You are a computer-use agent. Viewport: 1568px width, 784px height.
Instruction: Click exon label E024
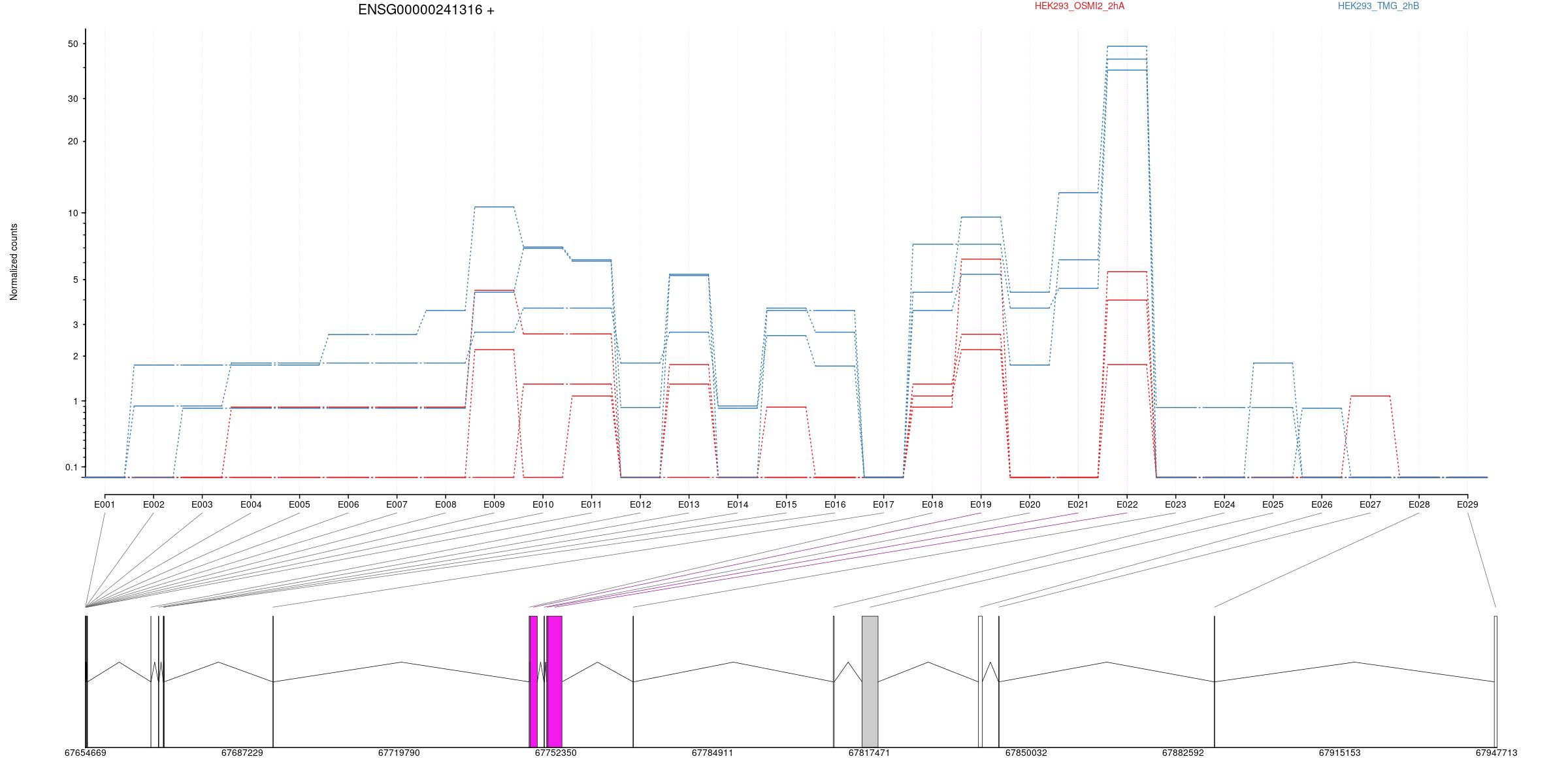[x=1224, y=504]
